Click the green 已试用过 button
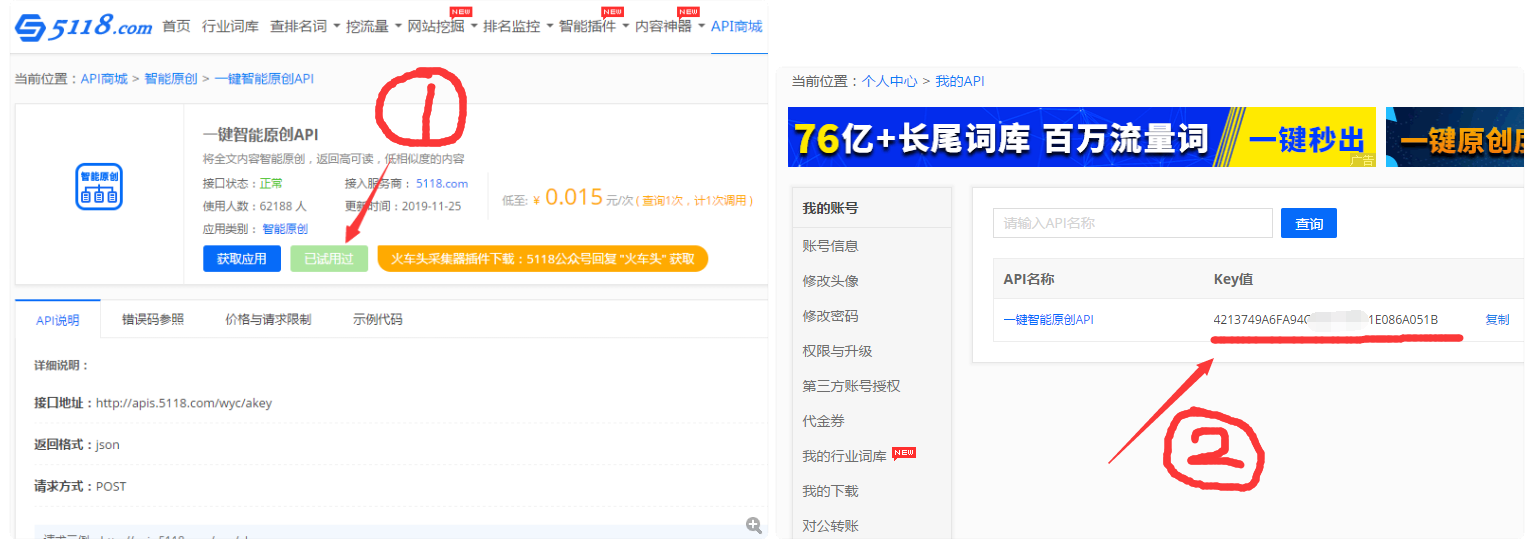The image size is (1528, 539). tap(329, 258)
